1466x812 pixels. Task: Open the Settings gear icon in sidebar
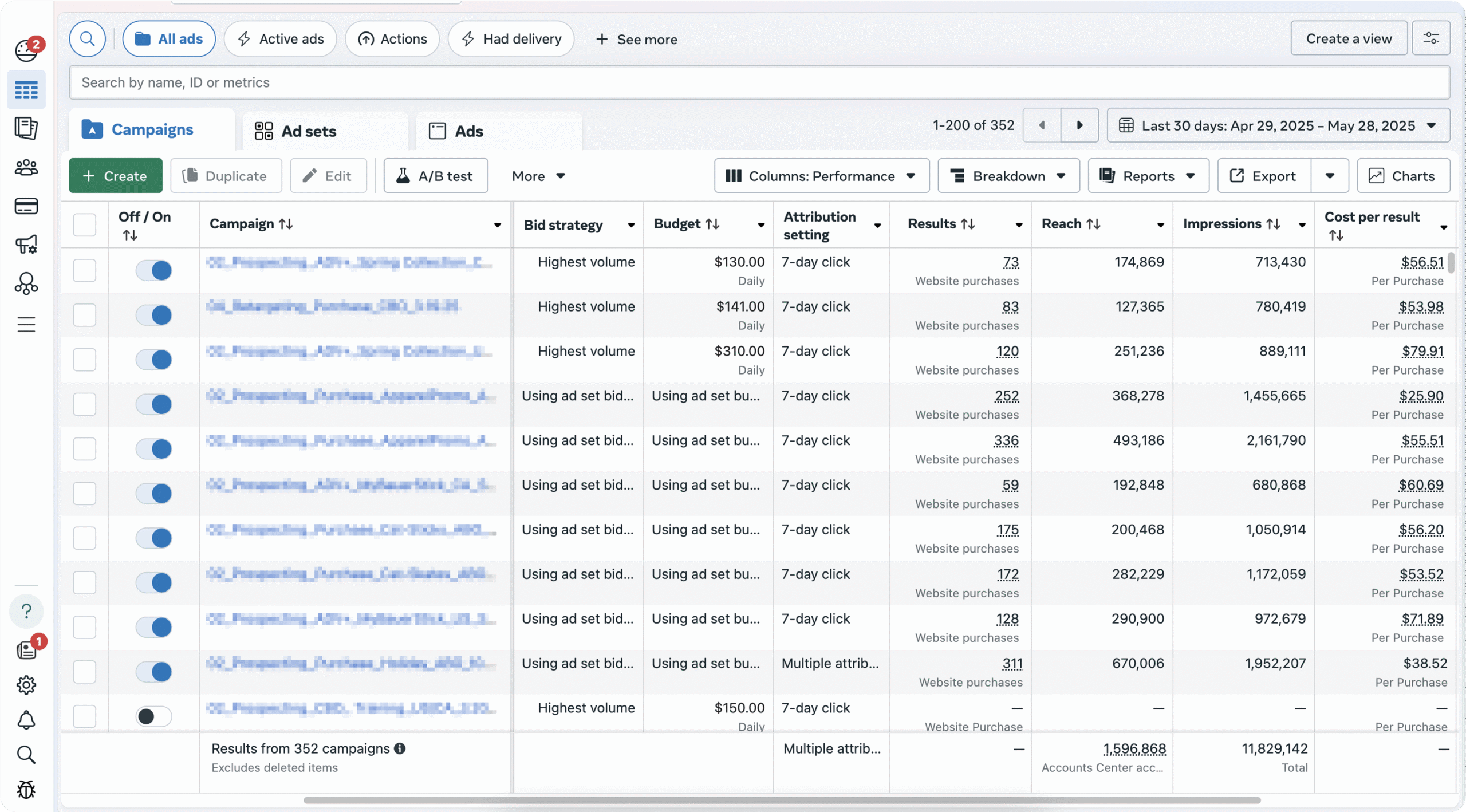pyautogui.click(x=26, y=685)
